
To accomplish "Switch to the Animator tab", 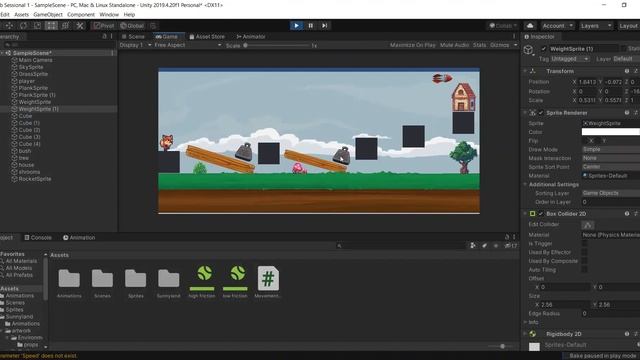I will coord(251,37).
